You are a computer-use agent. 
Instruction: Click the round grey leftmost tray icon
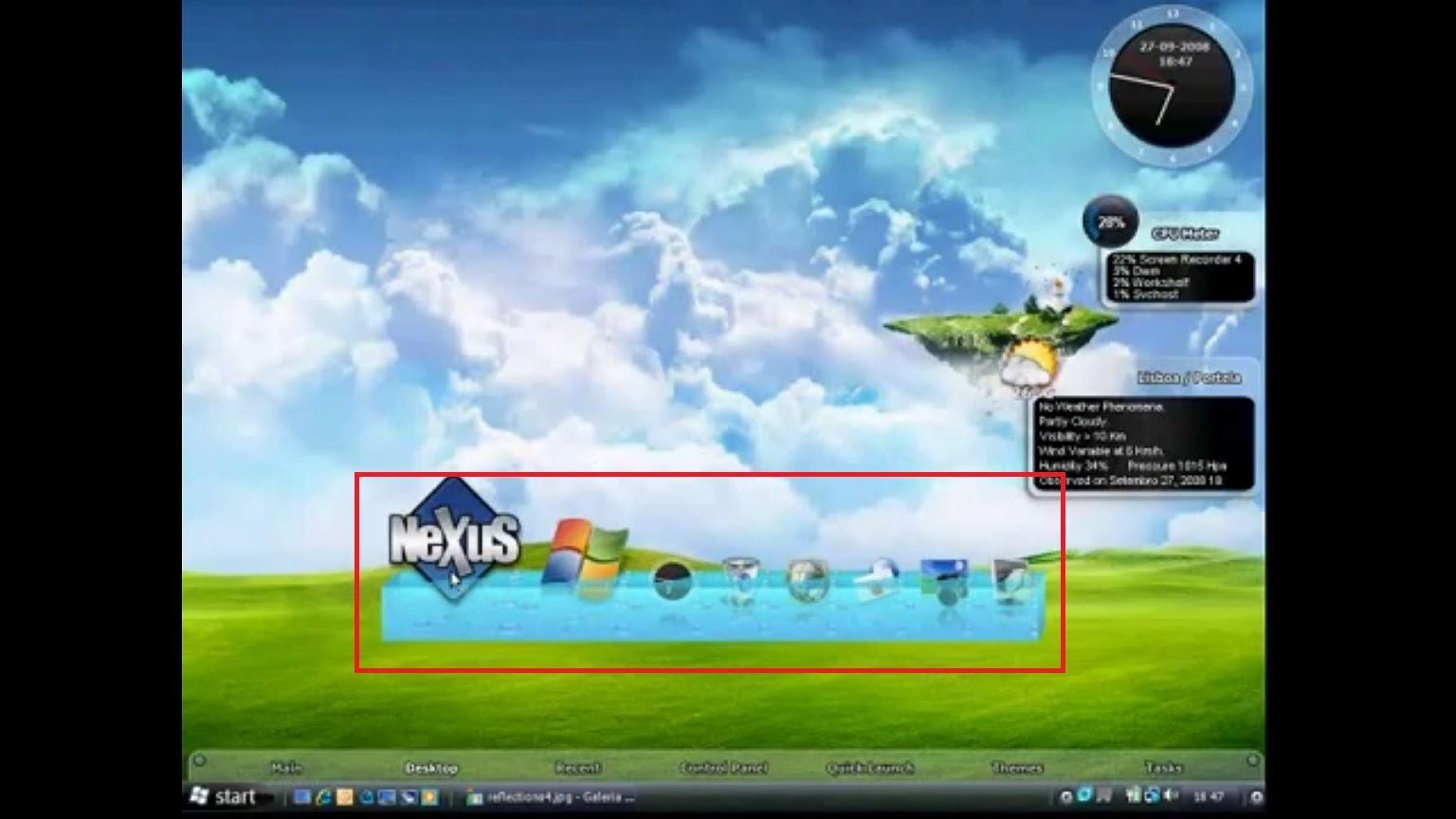click(x=1065, y=797)
